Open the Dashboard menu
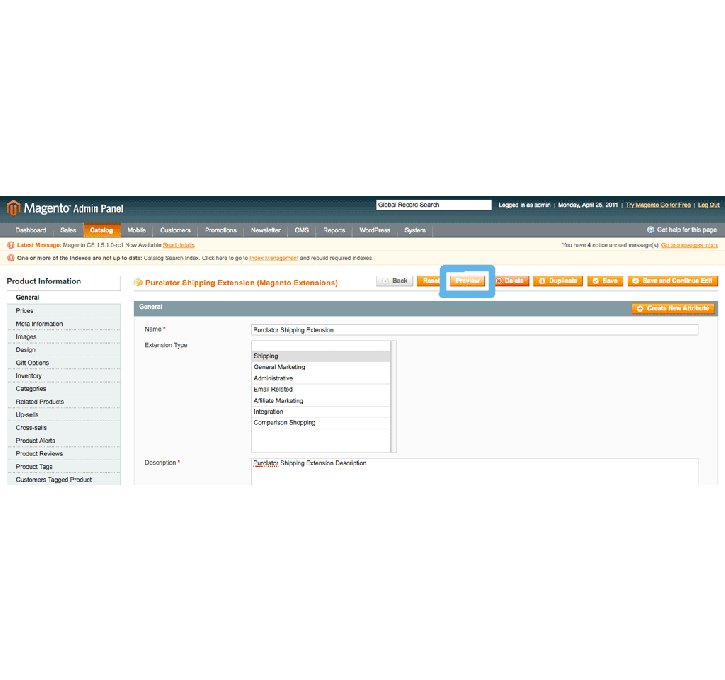 point(31,230)
